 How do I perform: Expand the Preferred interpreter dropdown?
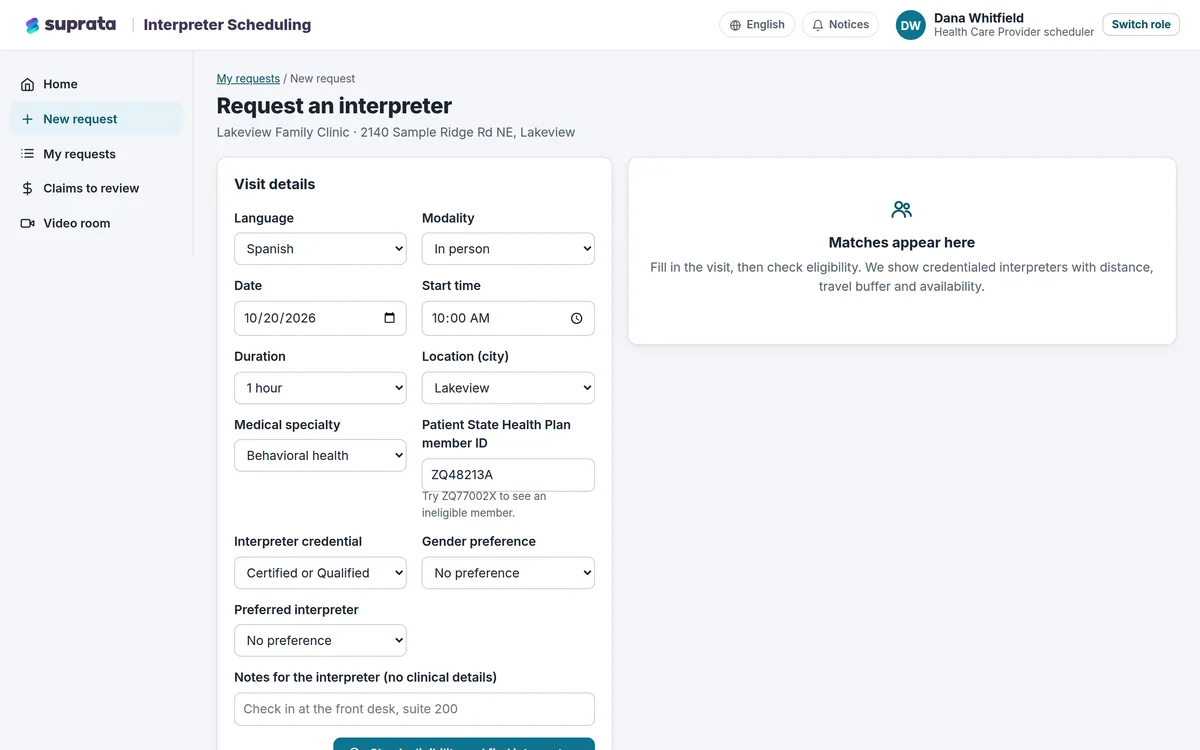click(x=320, y=640)
